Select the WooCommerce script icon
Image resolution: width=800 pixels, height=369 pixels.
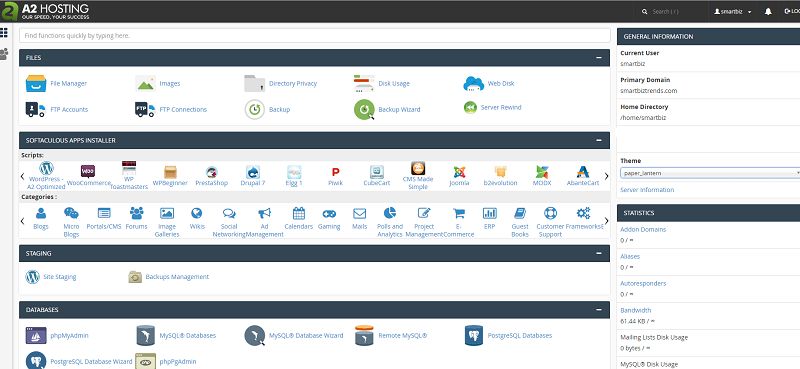point(88,171)
